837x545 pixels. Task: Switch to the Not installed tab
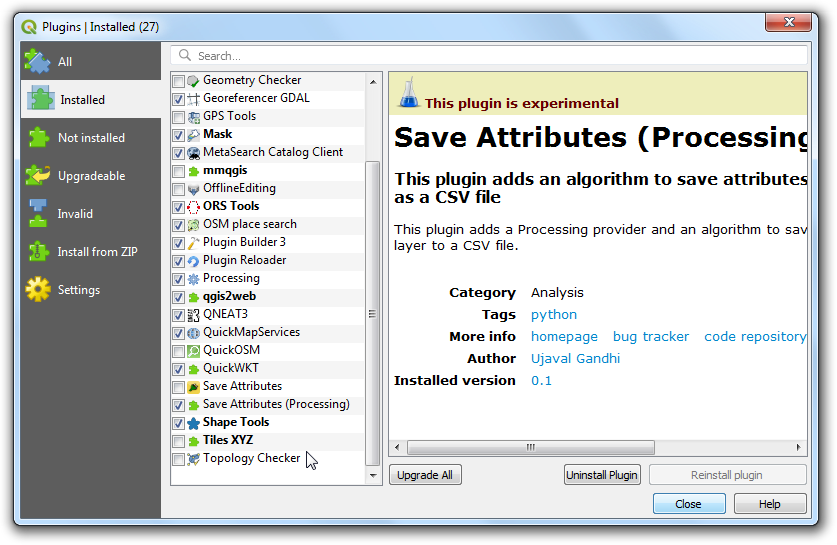pyautogui.click(x=91, y=138)
